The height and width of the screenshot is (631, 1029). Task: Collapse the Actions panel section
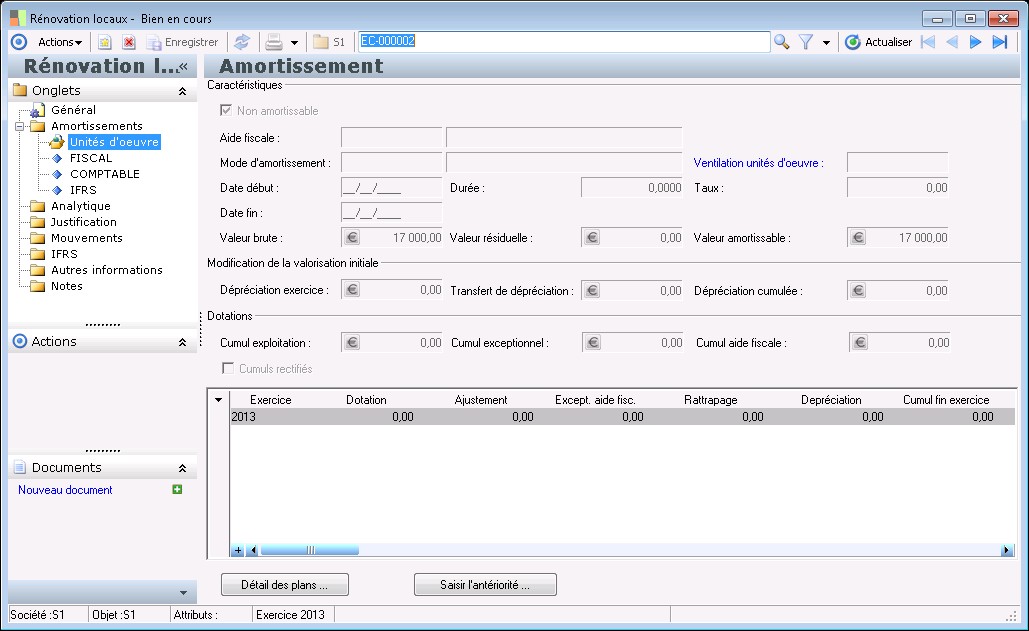click(182, 342)
